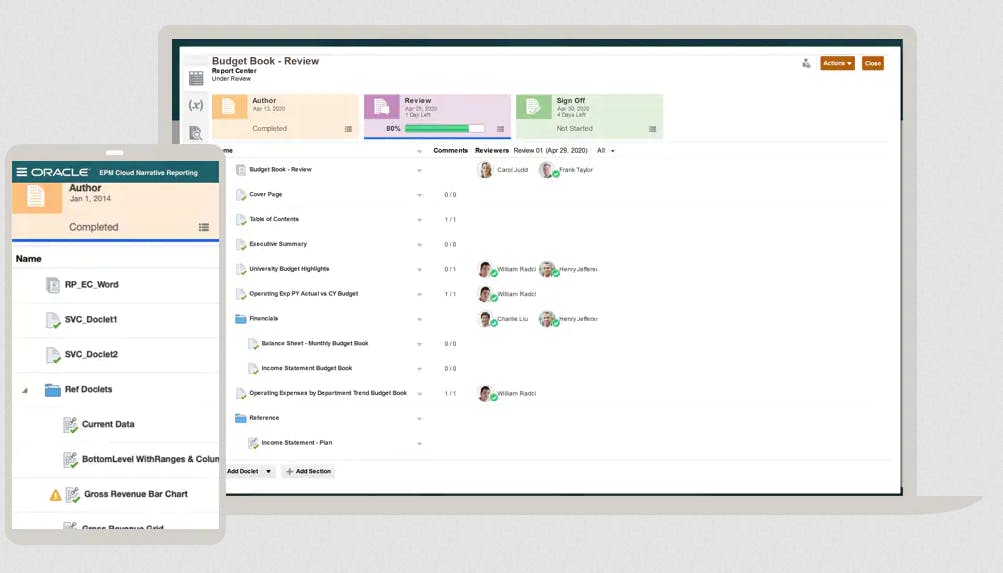The image size is (1003, 573).
Task: Open the Name column header dropdown arrow
Action: tap(420, 152)
